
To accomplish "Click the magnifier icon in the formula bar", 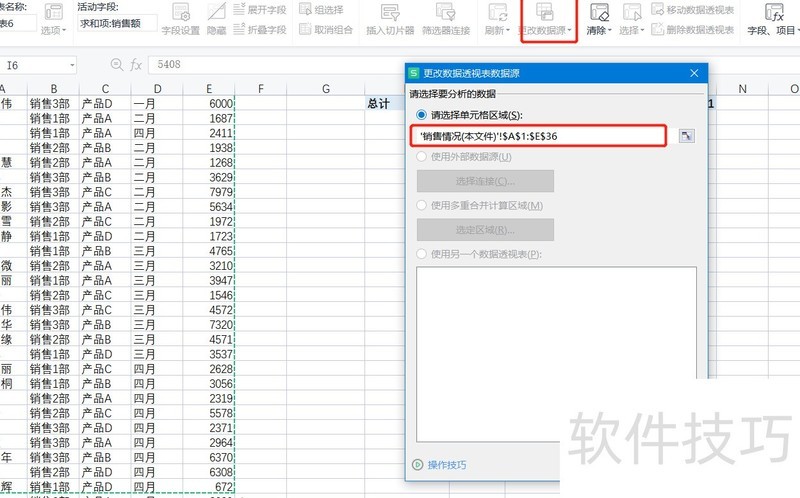I will coord(117,64).
